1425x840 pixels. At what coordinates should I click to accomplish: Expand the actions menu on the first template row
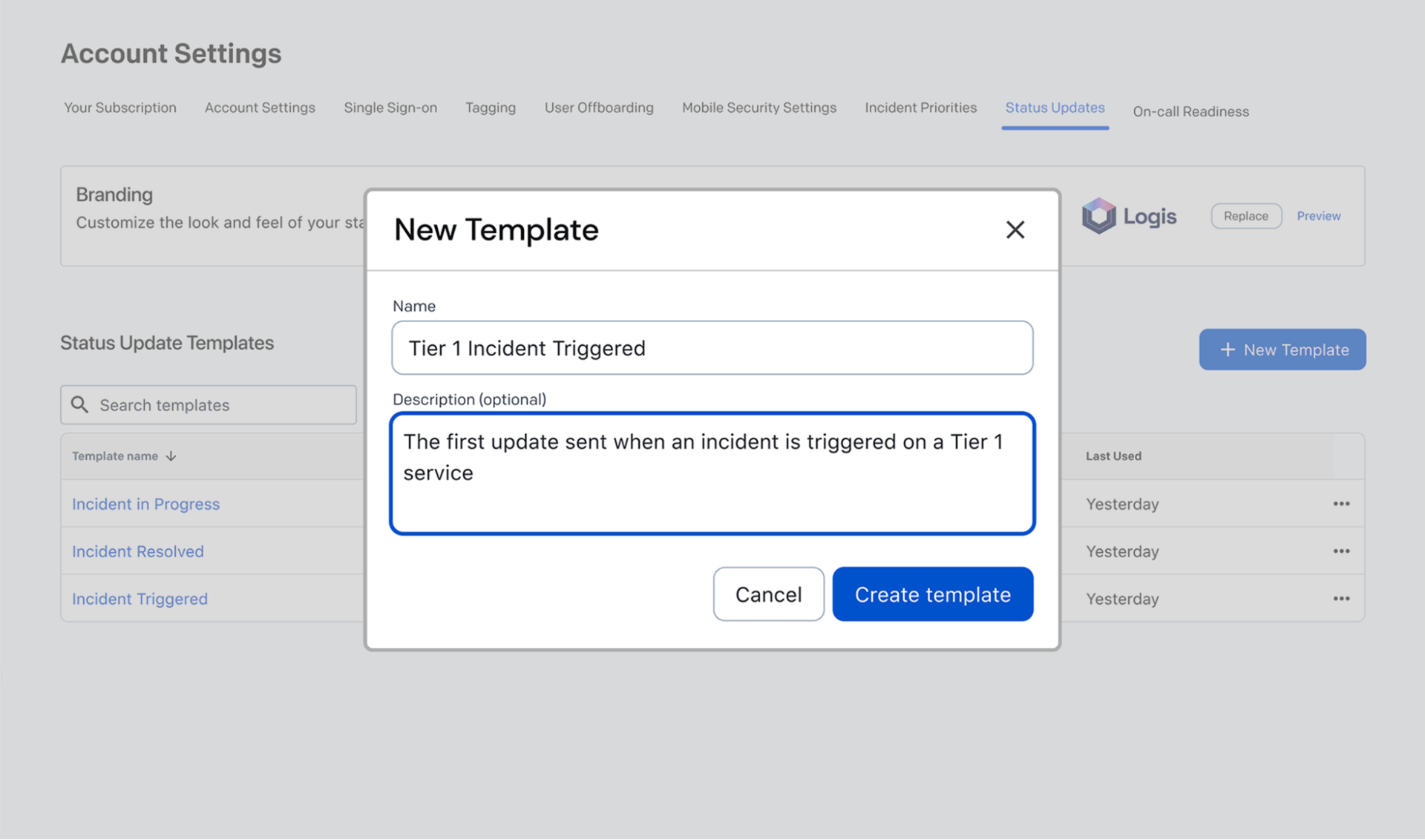coord(1341,504)
